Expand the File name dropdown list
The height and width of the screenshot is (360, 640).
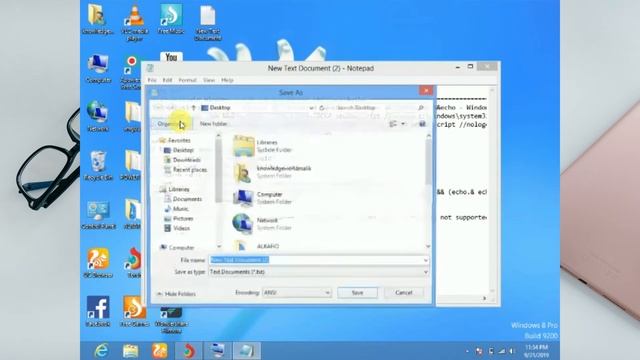425,260
